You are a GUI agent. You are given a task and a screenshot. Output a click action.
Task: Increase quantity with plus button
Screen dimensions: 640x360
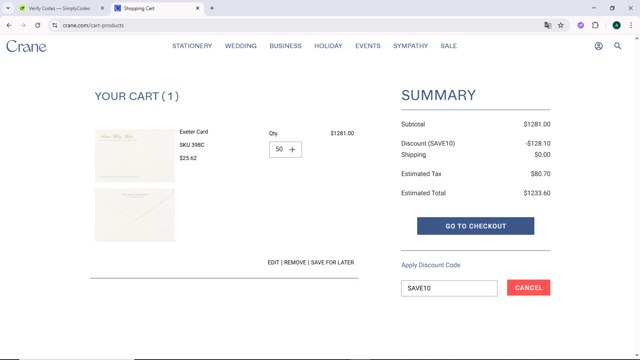pos(292,149)
